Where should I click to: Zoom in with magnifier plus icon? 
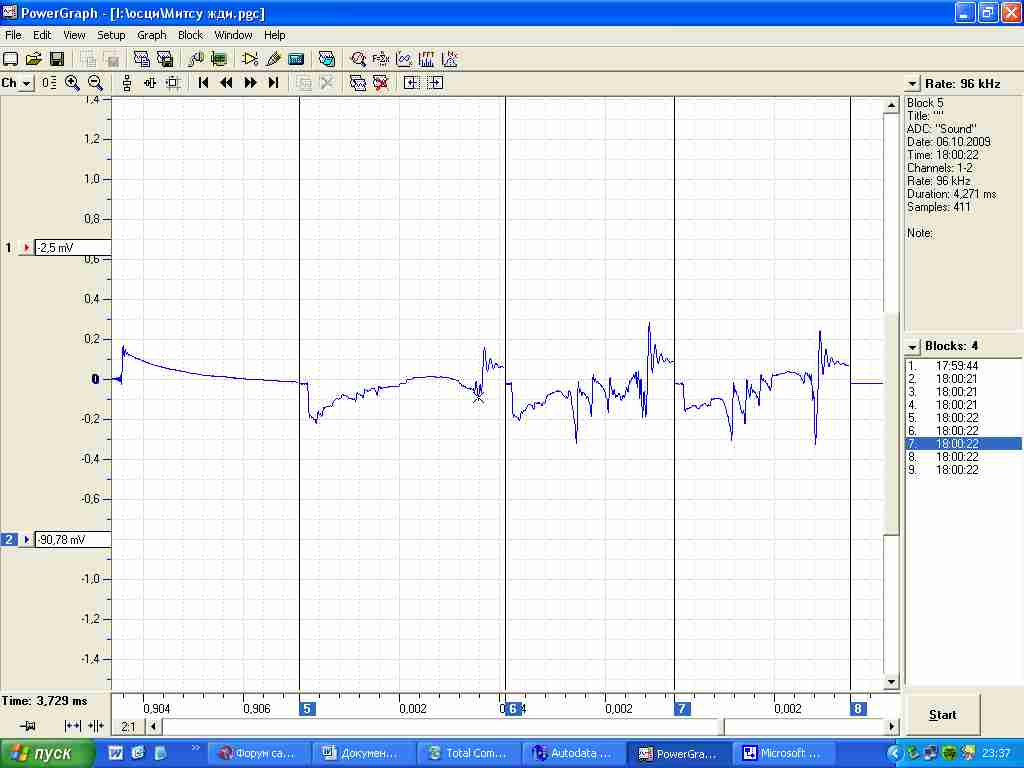click(x=72, y=83)
